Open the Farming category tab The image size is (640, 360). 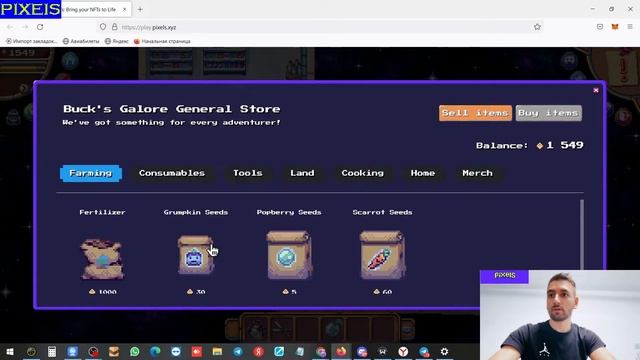coord(91,173)
